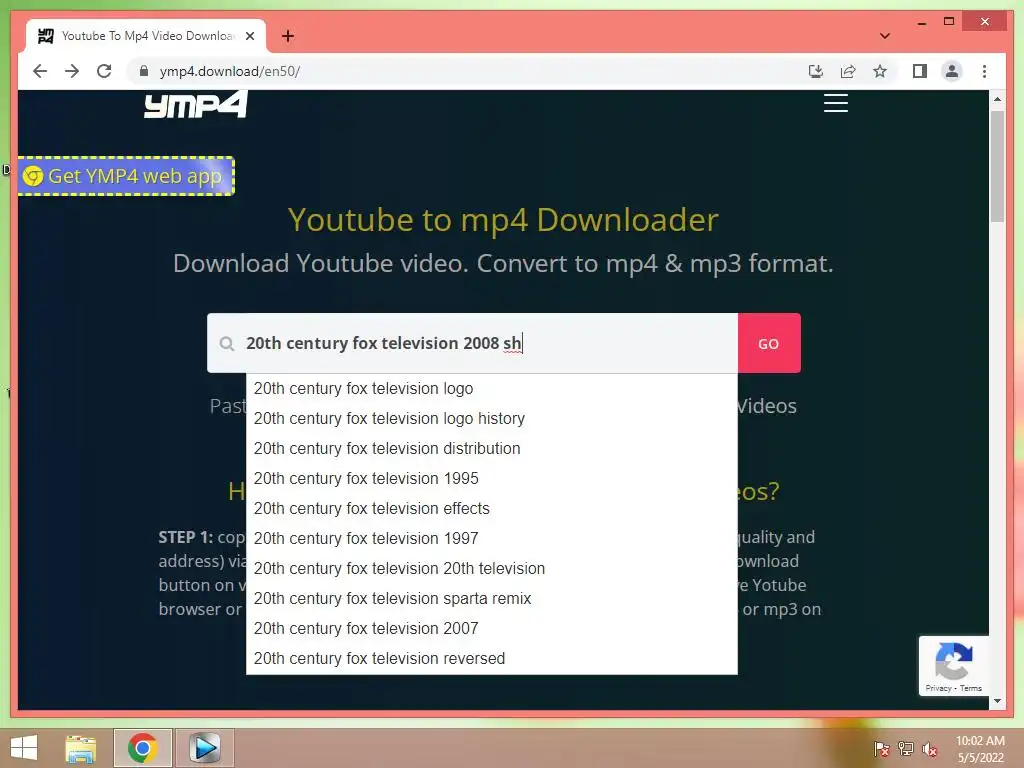
Task: Open Chrome three-dot menu
Action: (x=984, y=71)
